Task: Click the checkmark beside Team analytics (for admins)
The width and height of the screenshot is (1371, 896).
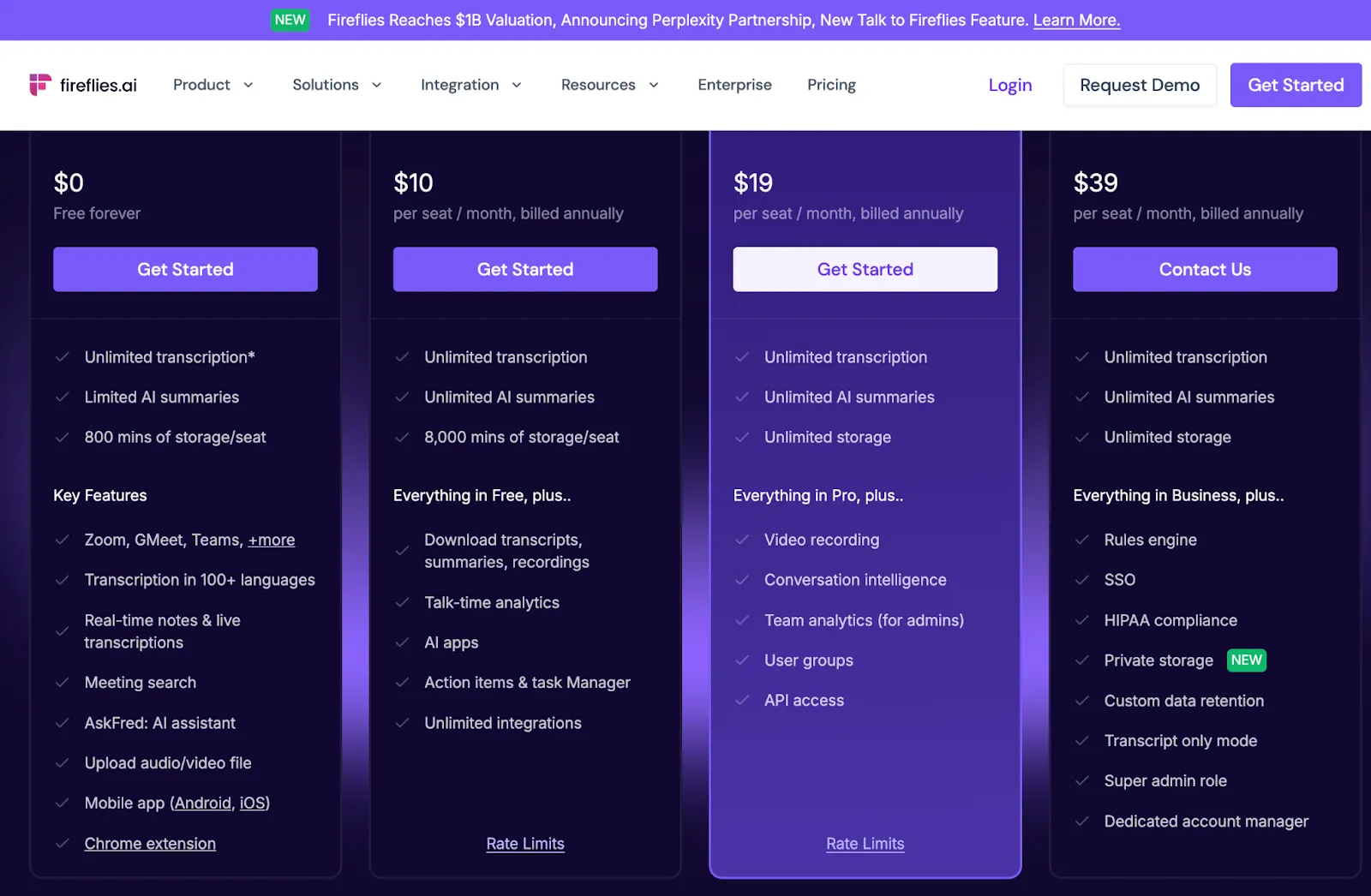Action: point(742,620)
